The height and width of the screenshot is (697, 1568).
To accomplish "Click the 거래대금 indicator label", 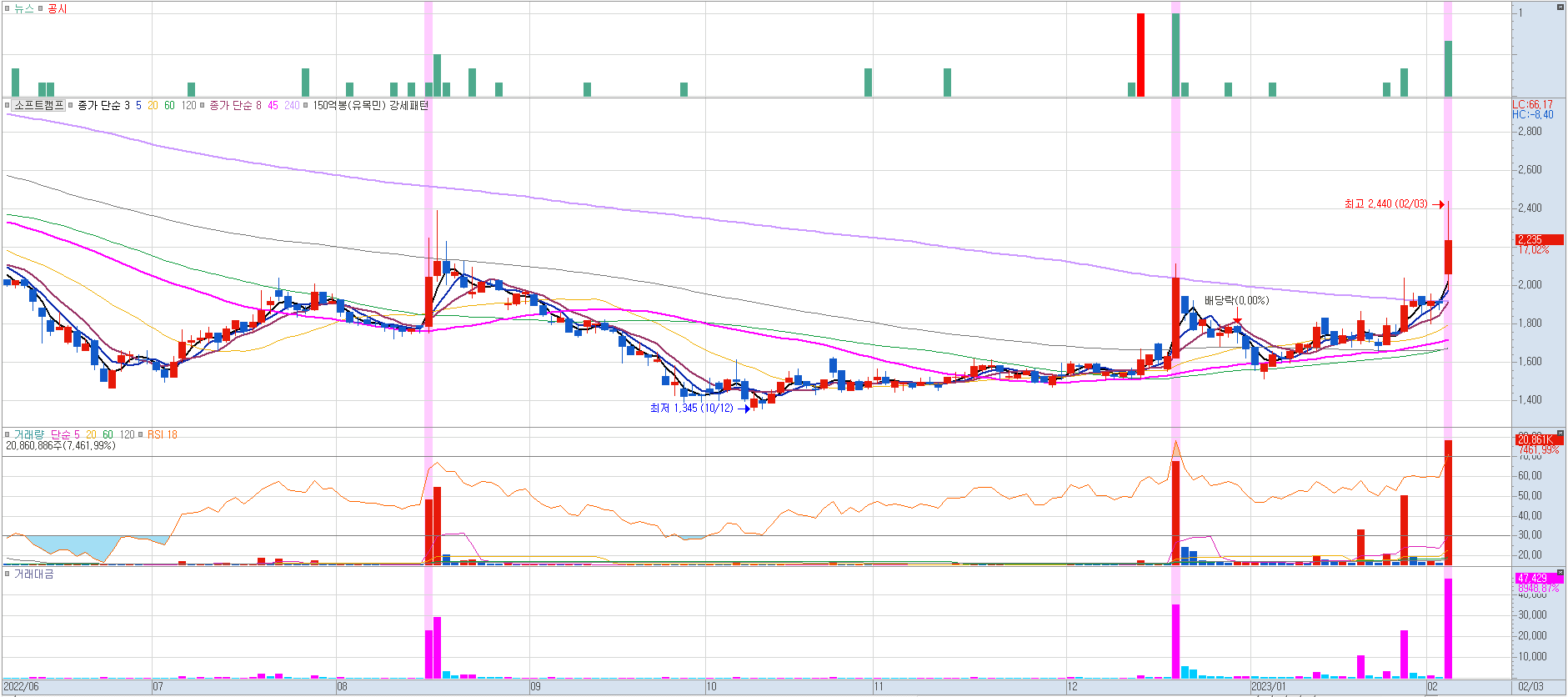I will tap(33, 574).
